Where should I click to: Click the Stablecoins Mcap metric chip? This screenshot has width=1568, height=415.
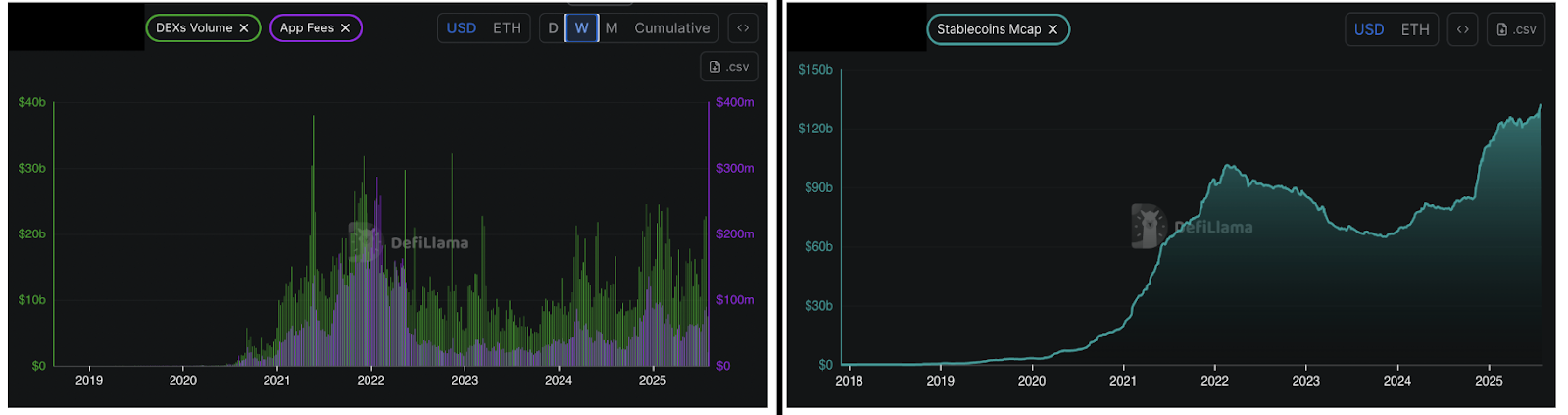coord(988,29)
